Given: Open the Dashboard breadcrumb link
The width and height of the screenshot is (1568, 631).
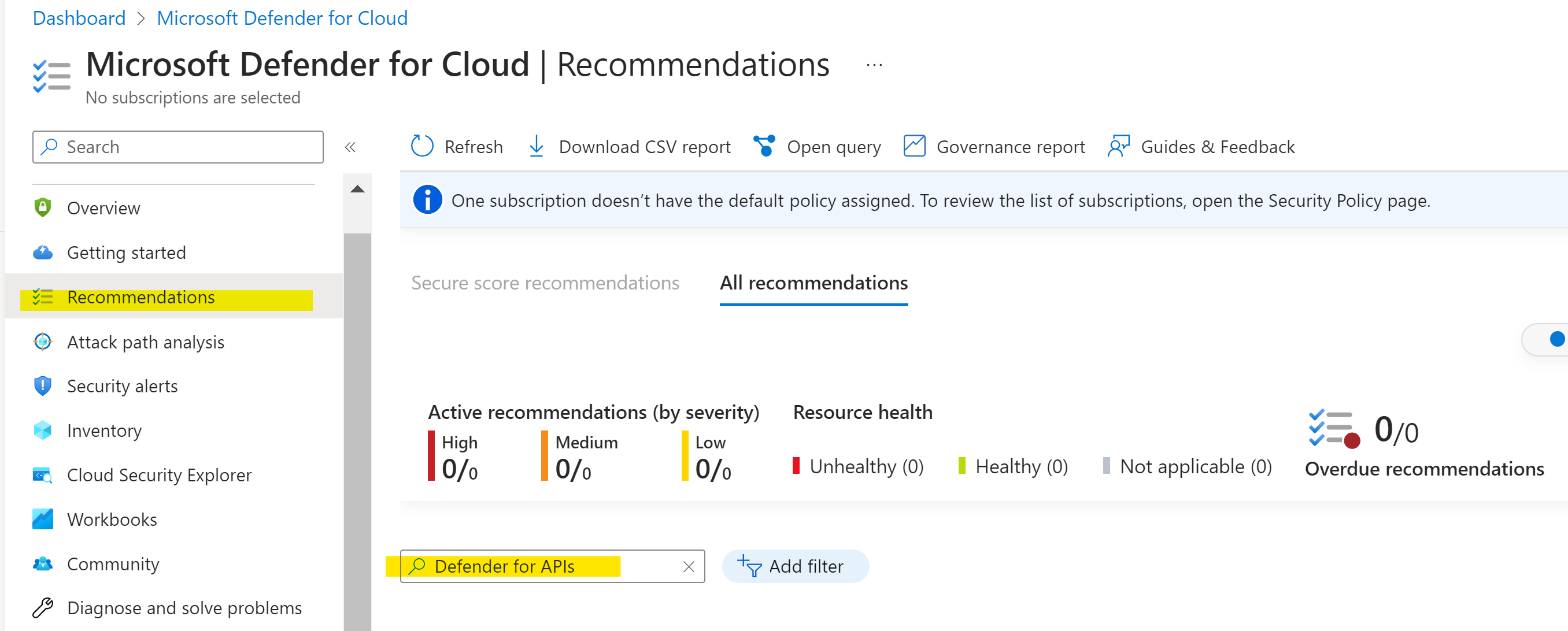Looking at the screenshot, I should 79,18.
